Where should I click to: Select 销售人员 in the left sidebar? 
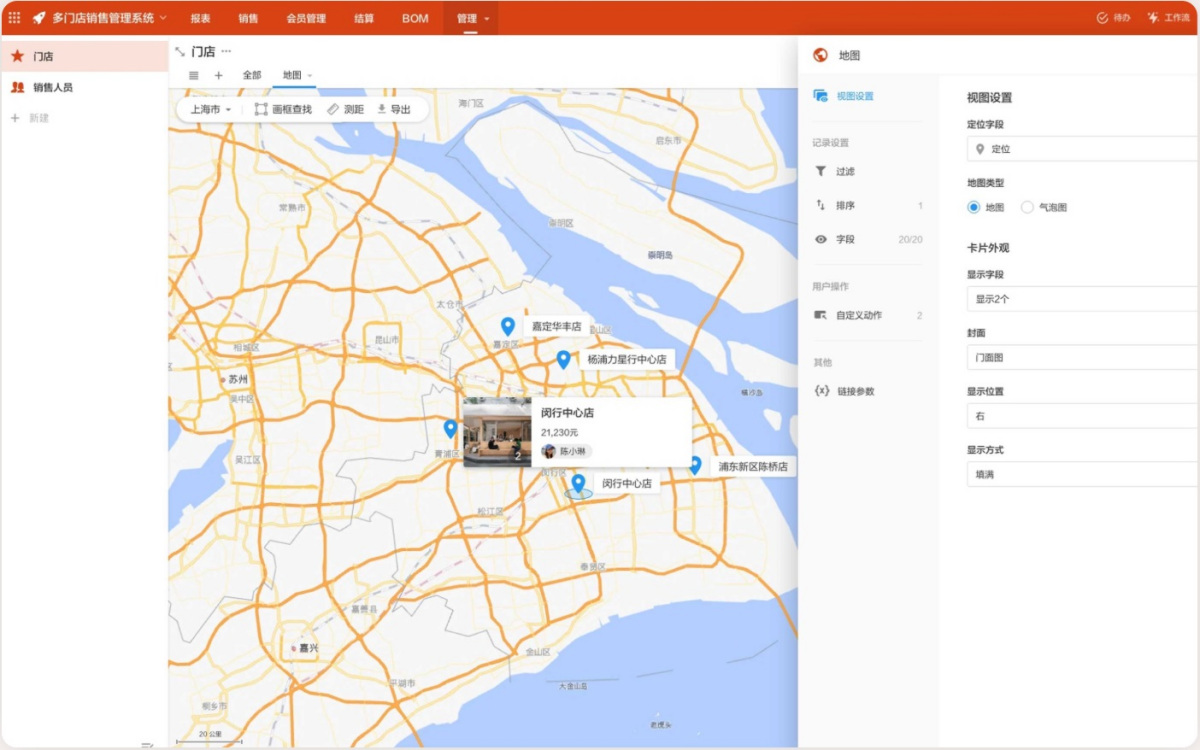[x=52, y=87]
